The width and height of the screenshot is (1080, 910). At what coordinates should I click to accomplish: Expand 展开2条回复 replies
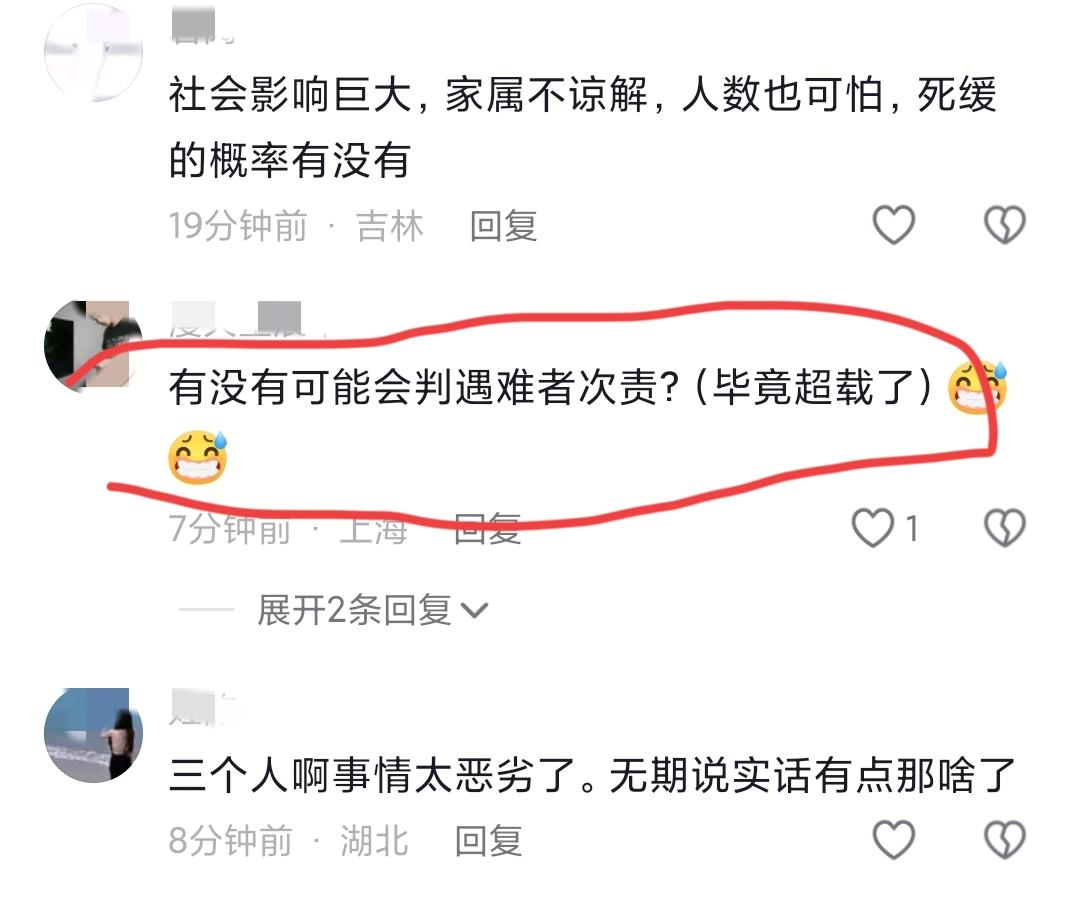point(355,610)
